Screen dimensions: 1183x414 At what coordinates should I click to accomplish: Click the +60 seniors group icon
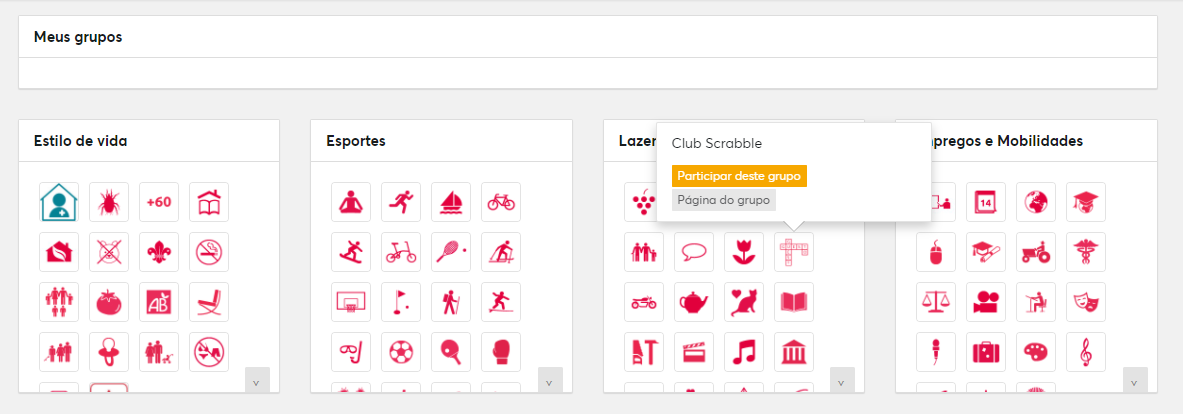tap(159, 202)
